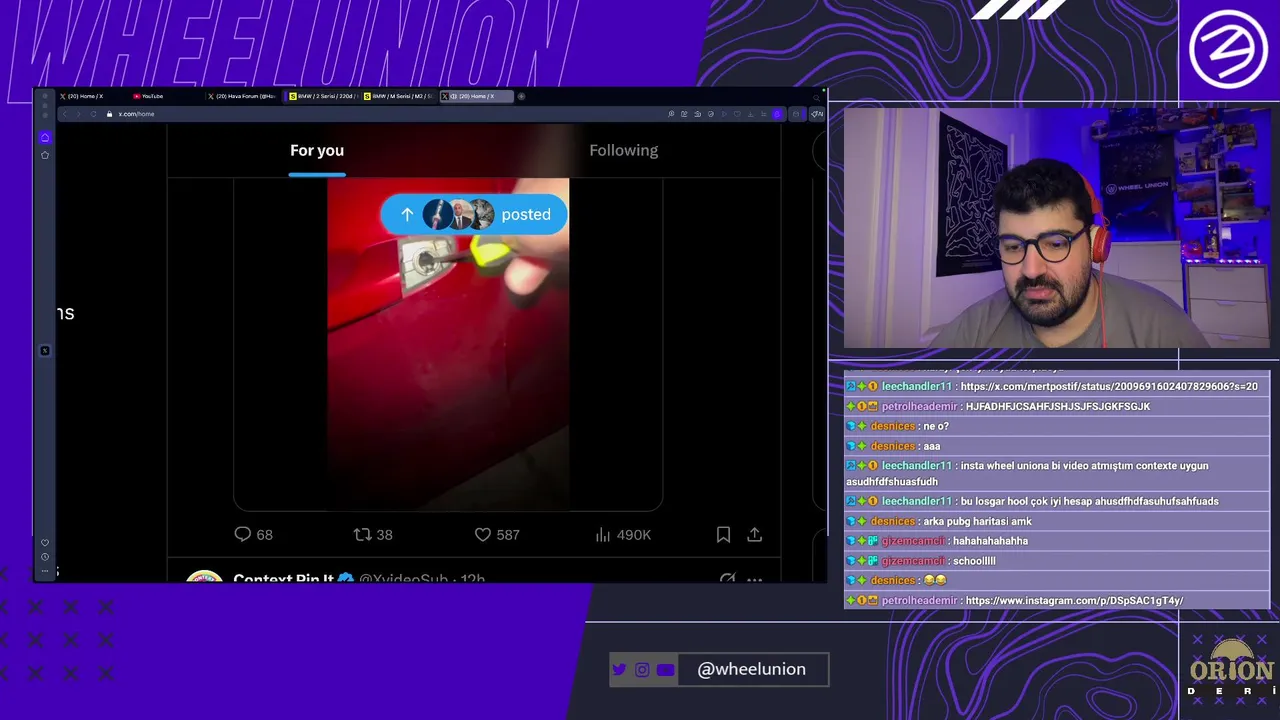Image resolution: width=1280 pixels, height=720 pixels.
Task: Repost the tweet with 38 reposts
Action: pyautogui.click(x=373, y=535)
